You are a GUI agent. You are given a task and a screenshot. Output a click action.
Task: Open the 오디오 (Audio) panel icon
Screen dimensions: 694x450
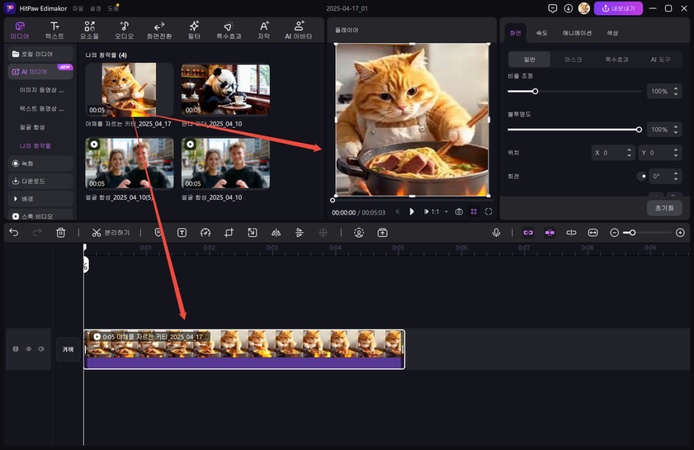tap(124, 29)
